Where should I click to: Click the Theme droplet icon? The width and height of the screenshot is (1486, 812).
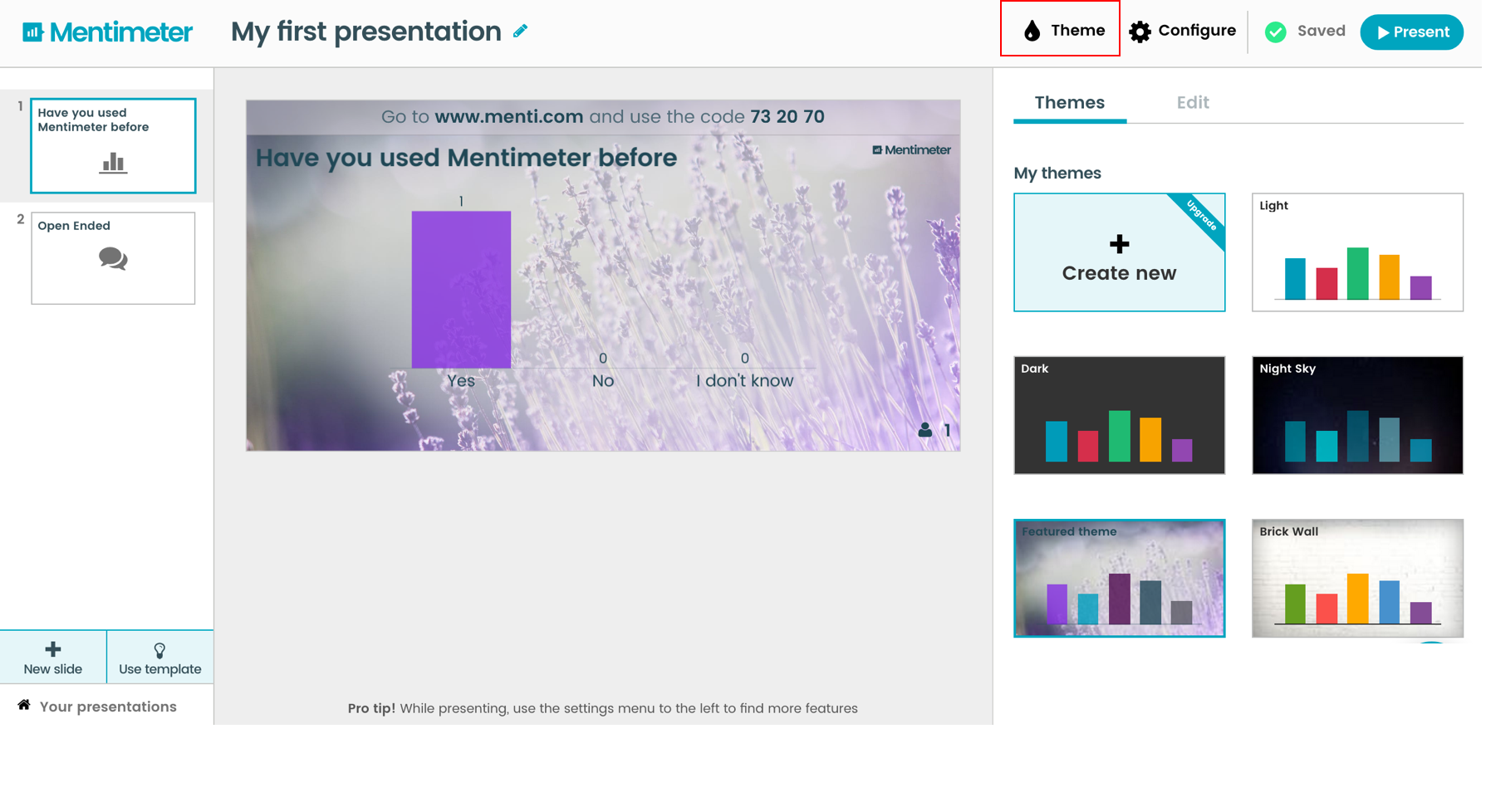tap(1032, 31)
